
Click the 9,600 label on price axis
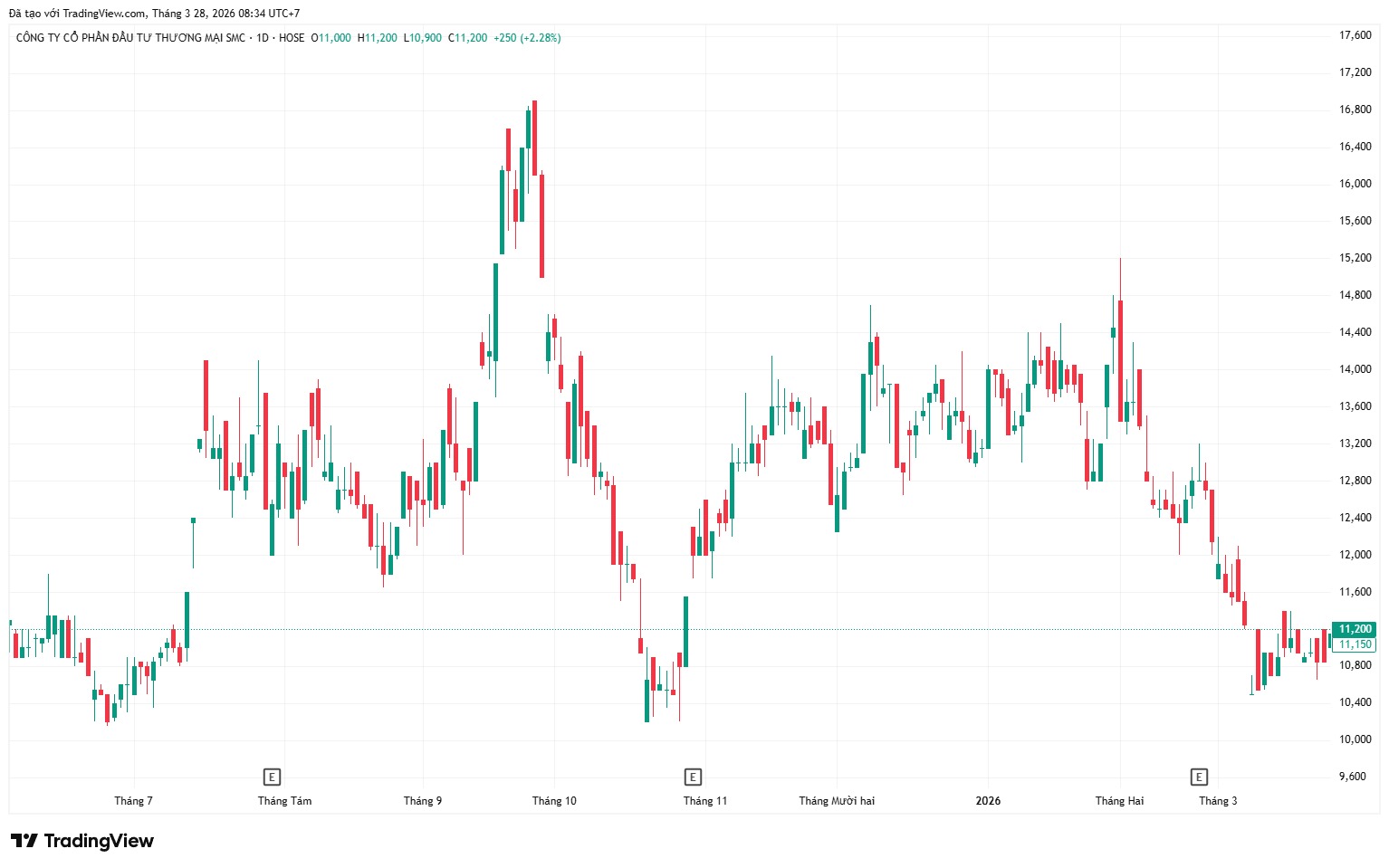pyautogui.click(x=1352, y=777)
